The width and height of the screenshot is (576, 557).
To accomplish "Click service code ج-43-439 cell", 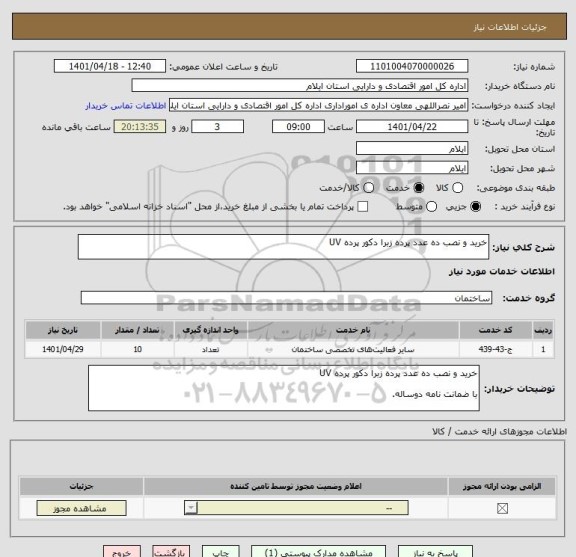I will coord(495,349).
